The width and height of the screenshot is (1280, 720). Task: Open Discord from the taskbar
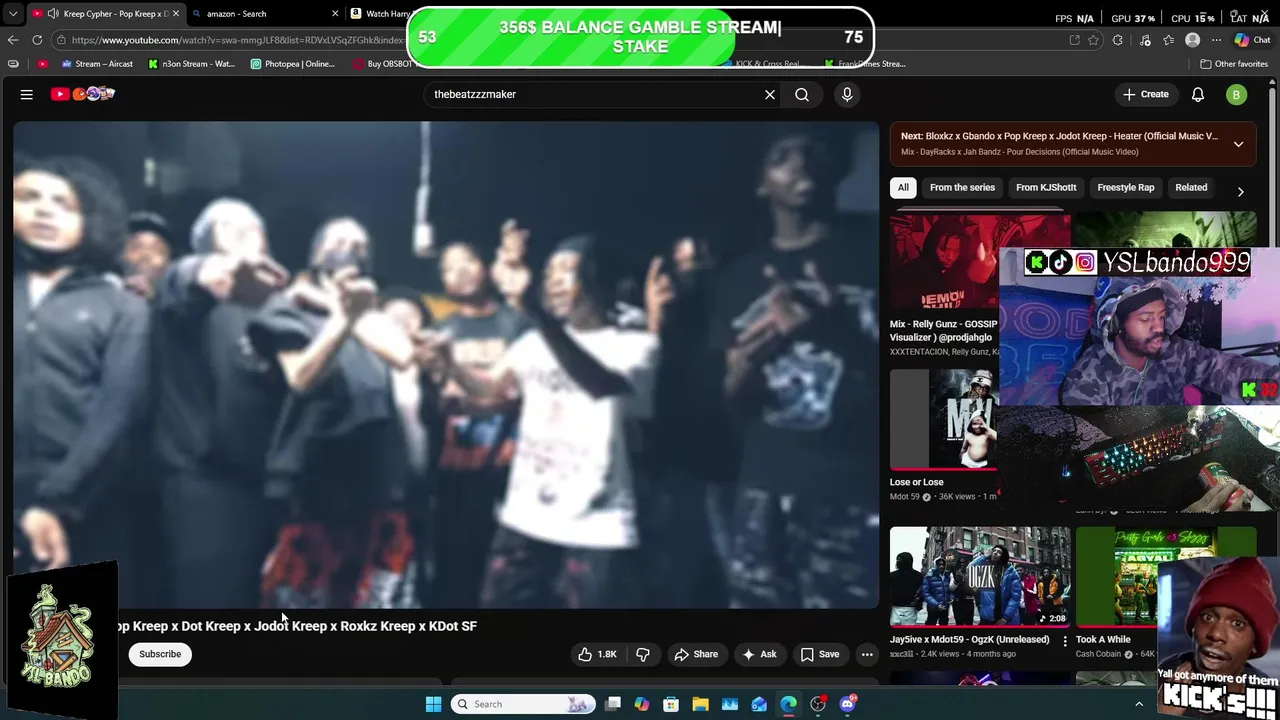(848, 704)
